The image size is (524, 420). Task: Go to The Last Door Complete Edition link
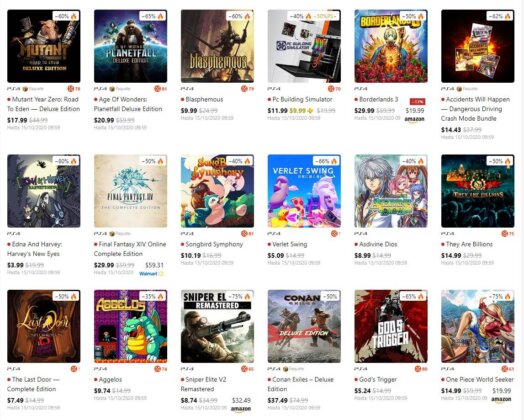pos(33,384)
